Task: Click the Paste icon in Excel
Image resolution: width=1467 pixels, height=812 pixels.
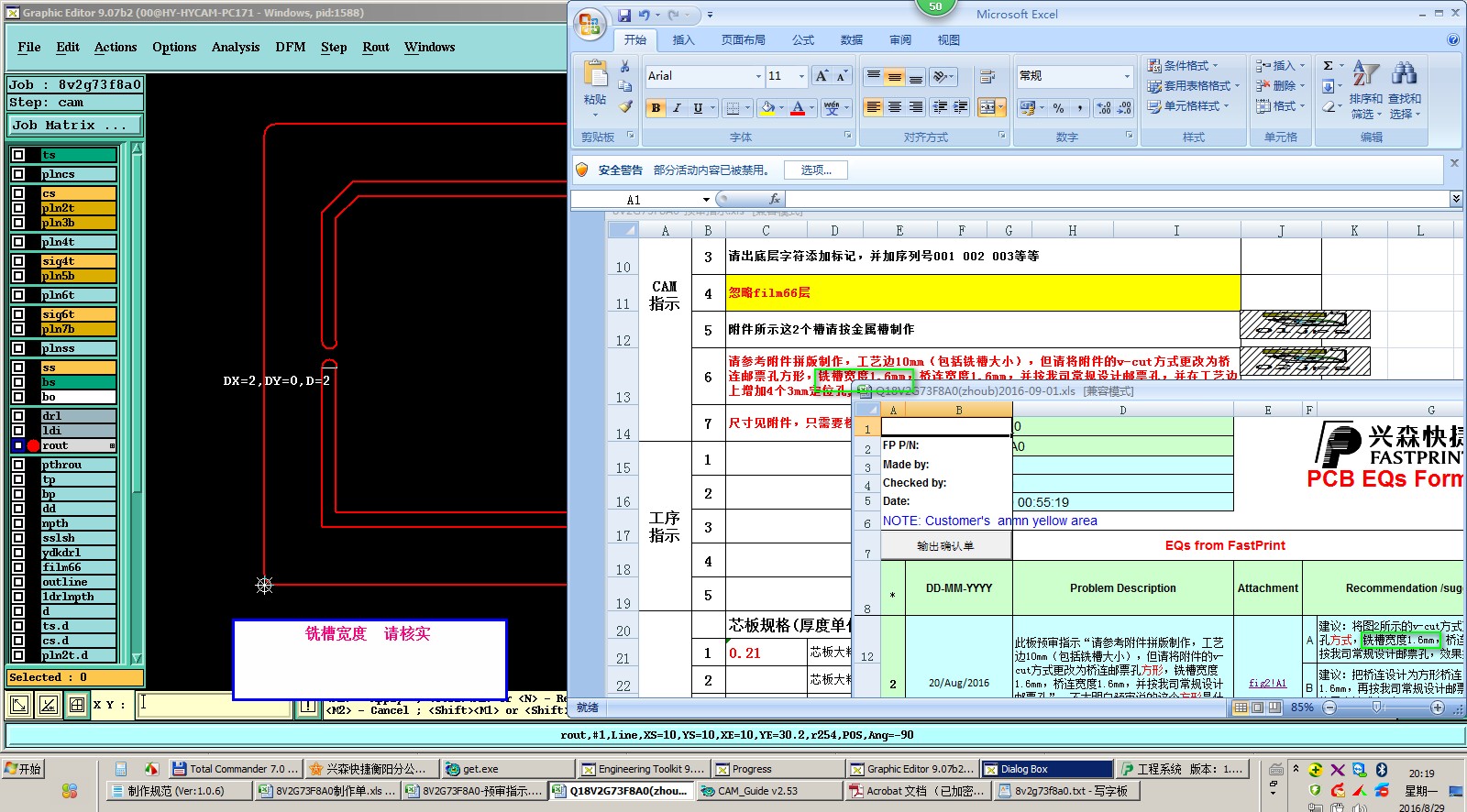Action: click(595, 74)
